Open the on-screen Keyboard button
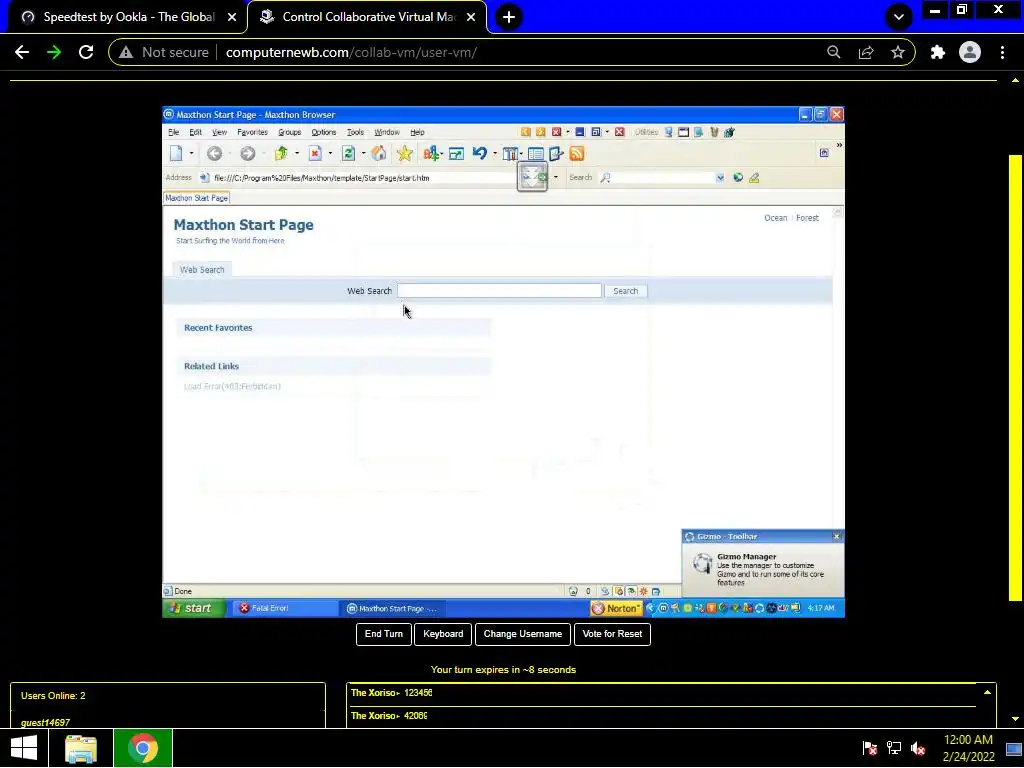This screenshot has width=1024, height=768. [443, 634]
